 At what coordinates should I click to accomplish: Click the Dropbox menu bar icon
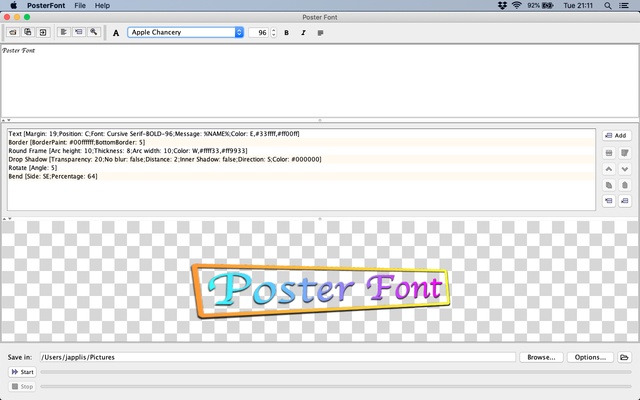502,5
